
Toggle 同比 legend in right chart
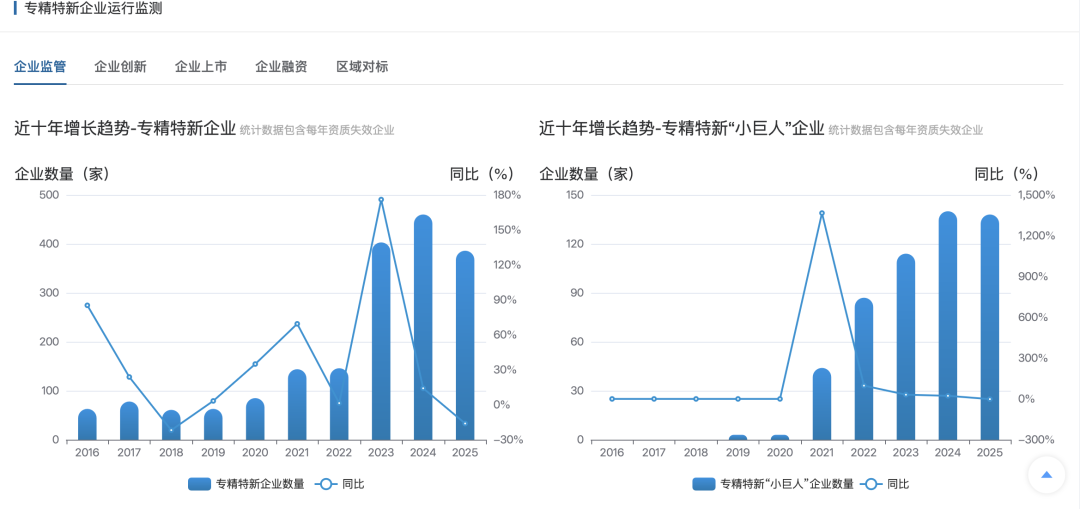click(884, 484)
